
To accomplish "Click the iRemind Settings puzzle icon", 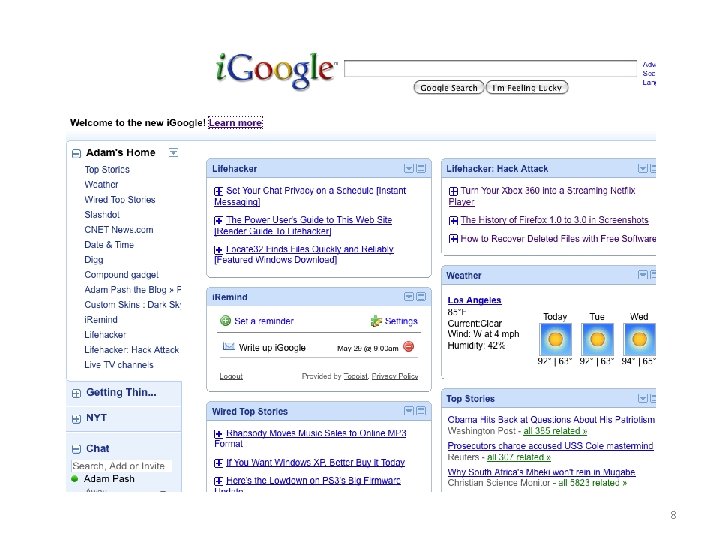I will click(376, 321).
